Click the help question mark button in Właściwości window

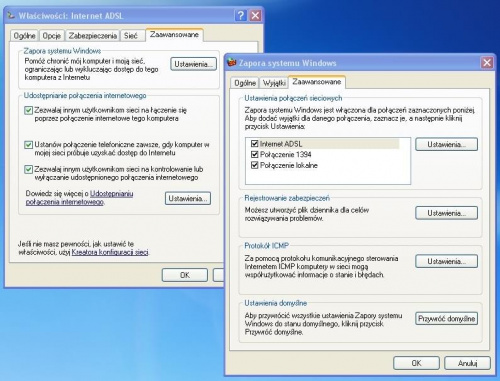tap(241, 15)
